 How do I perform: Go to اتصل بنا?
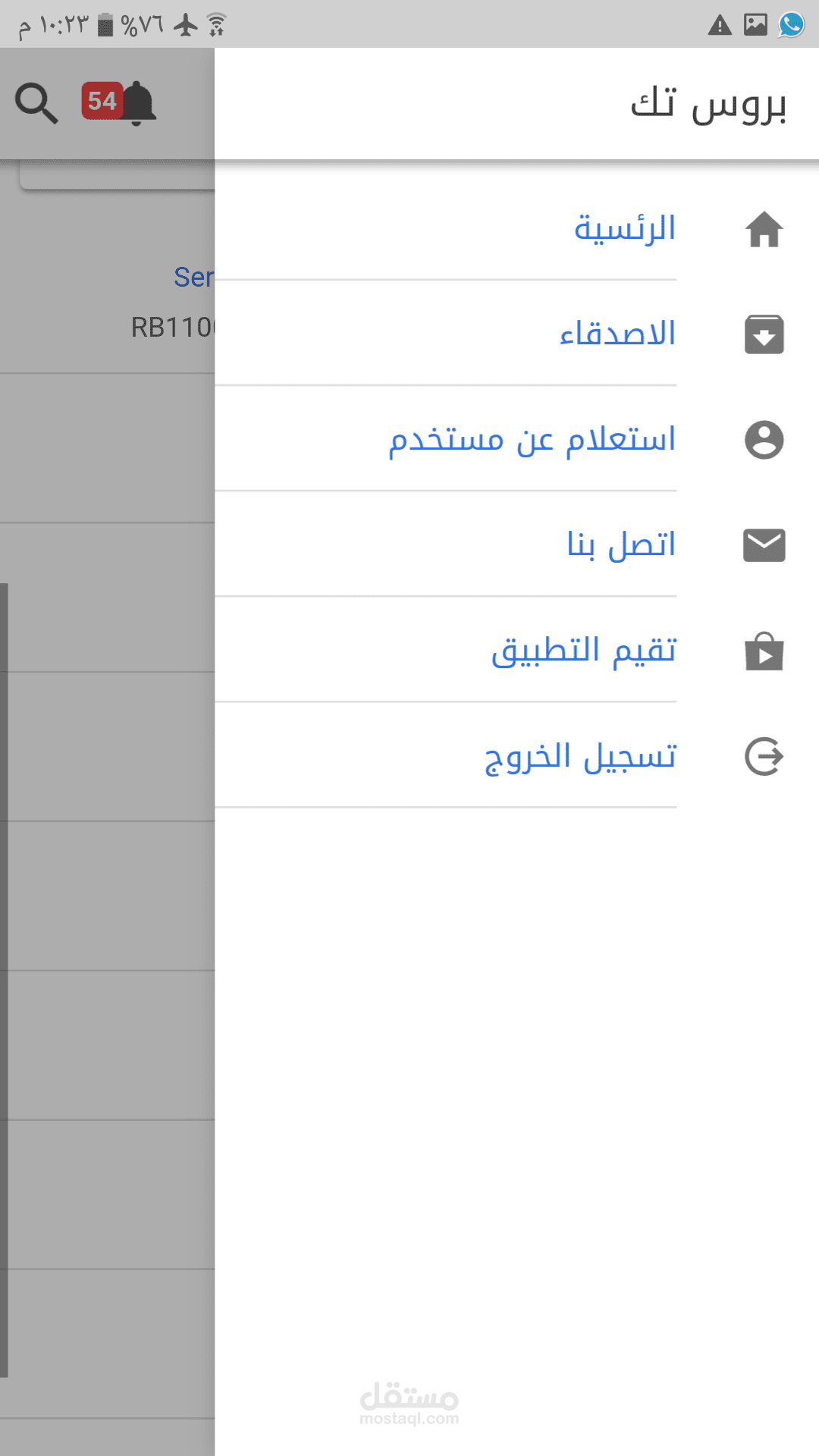coord(621,544)
